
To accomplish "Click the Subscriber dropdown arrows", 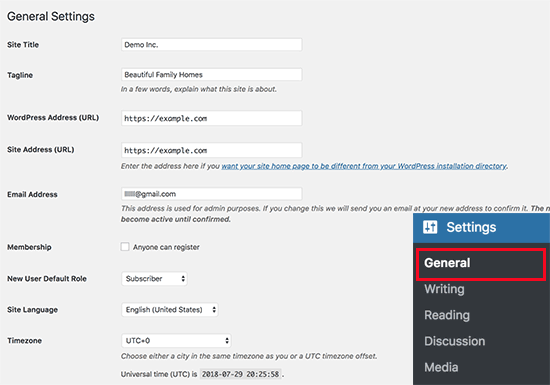I will click(183, 279).
